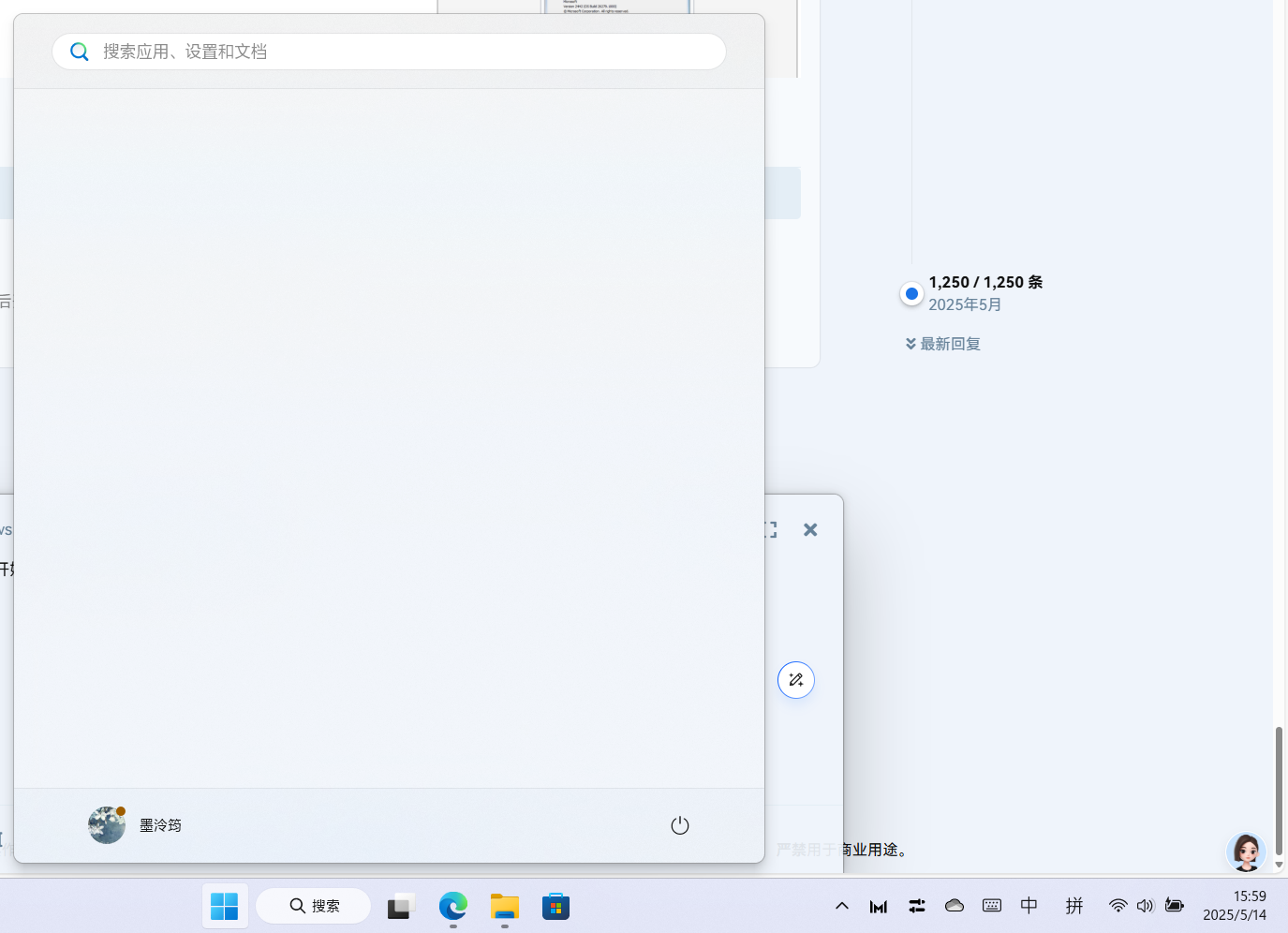Click the magic pencil AI edit button
The image size is (1288, 933).
coord(796,680)
